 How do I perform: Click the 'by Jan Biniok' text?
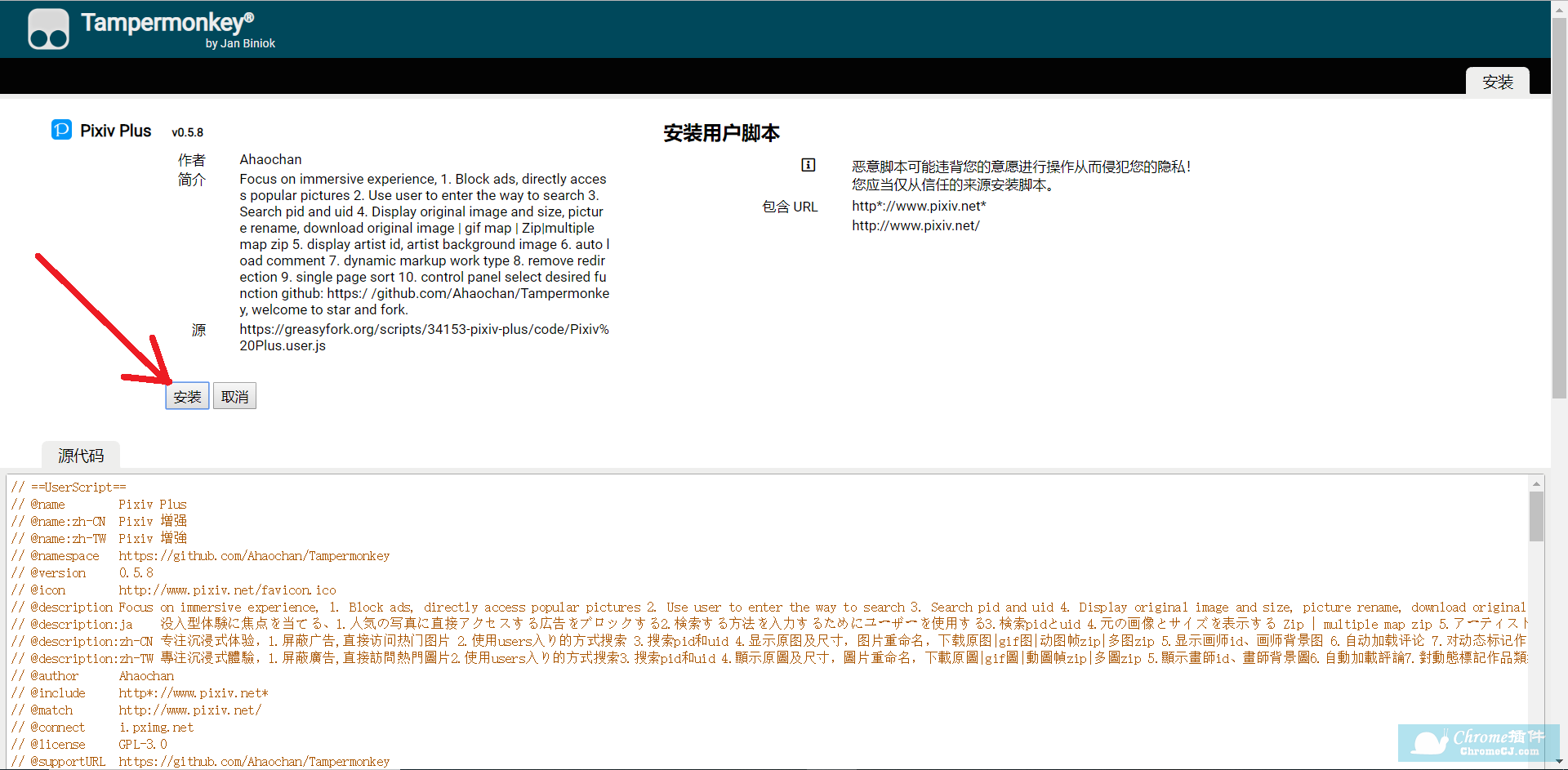click(240, 43)
